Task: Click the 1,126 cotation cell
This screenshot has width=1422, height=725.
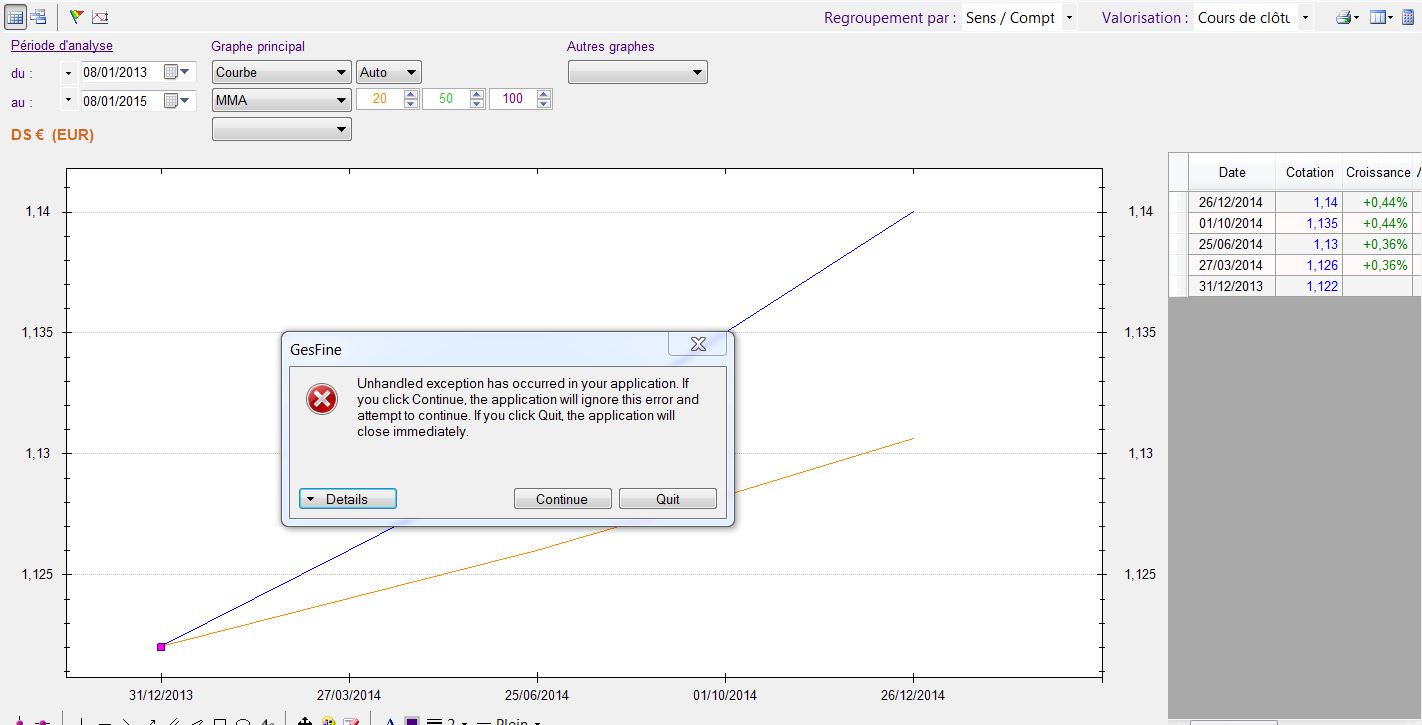Action: click(1309, 265)
